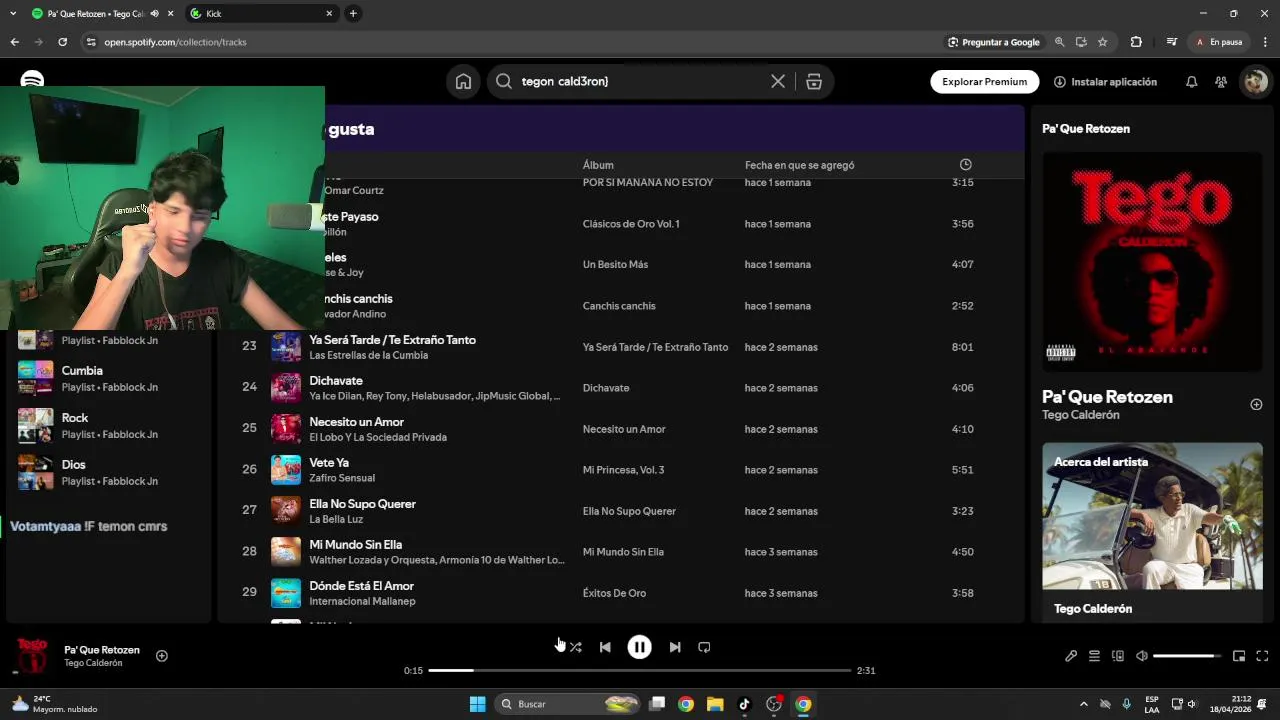This screenshot has height=720, width=1280.
Task: Sort by the Álbum column header
Action: point(598,165)
